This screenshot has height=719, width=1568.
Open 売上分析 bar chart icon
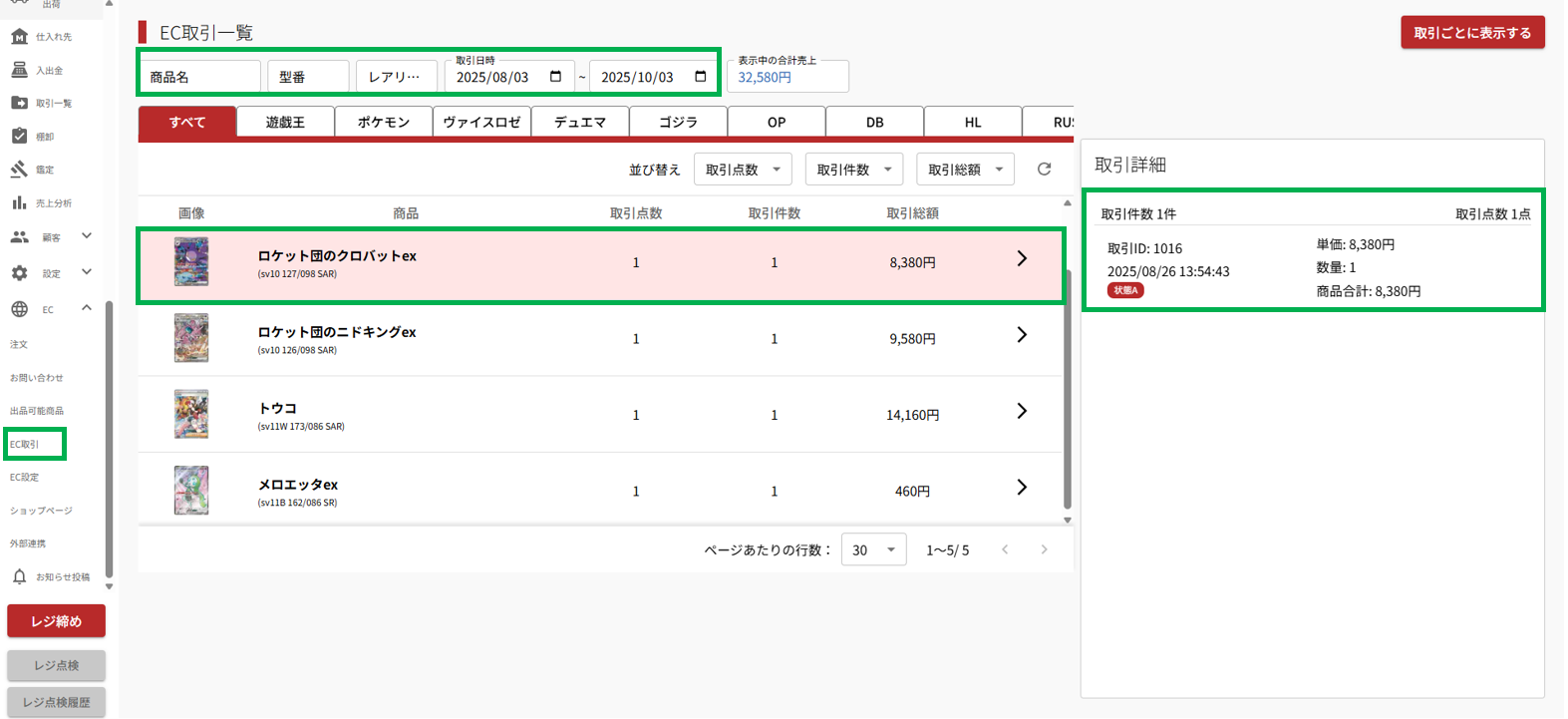pyautogui.click(x=19, y=202)
